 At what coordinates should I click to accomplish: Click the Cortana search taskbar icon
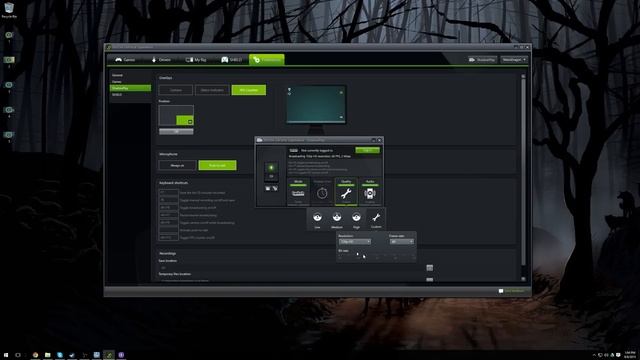coord(18,355)
